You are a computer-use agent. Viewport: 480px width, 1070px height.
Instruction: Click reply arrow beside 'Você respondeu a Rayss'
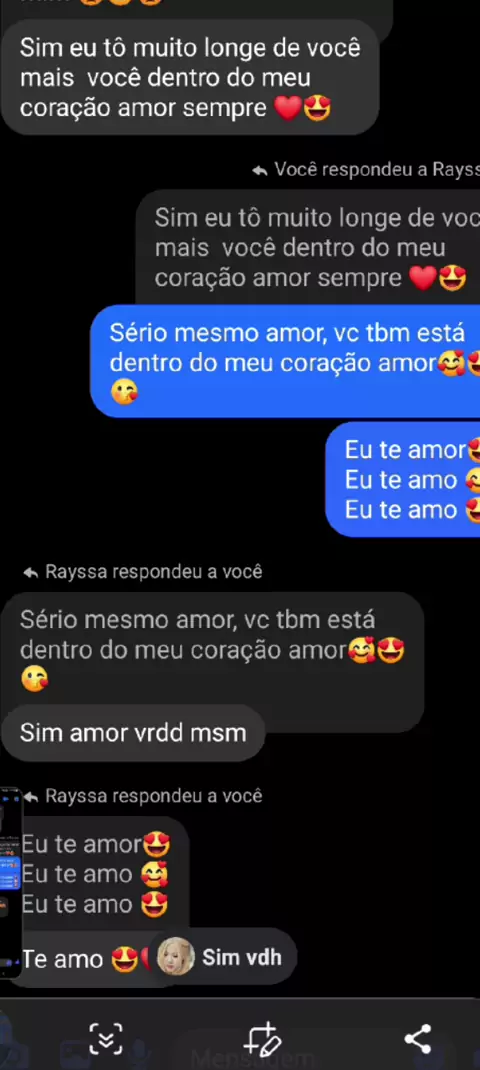click(259, 170)
